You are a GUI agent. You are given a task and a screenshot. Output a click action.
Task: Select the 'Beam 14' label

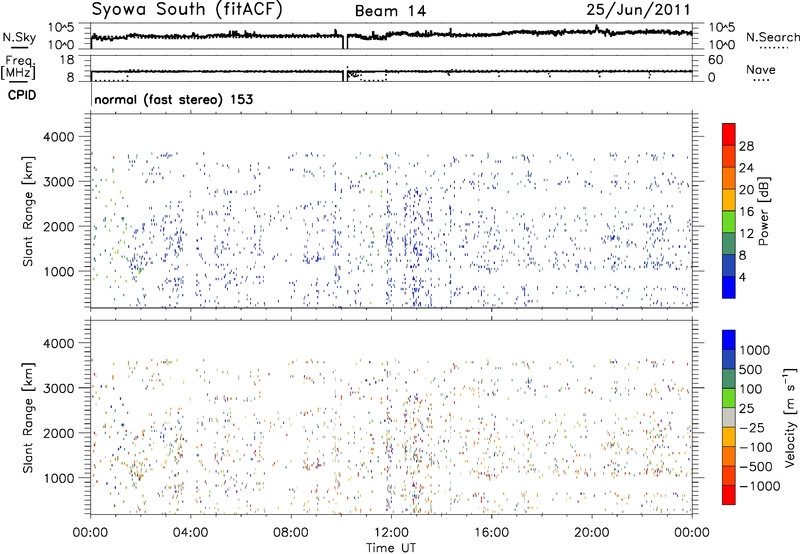pyautogui.click(x=390, y=11)
